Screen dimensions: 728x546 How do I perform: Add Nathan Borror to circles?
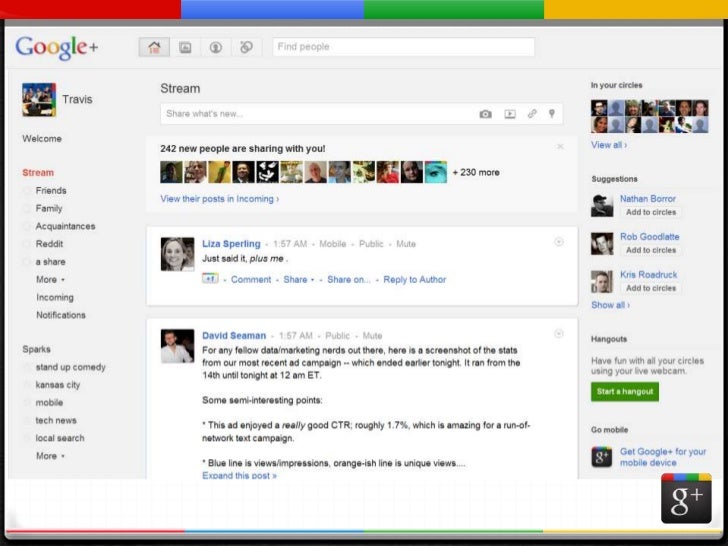click(650, 212)
